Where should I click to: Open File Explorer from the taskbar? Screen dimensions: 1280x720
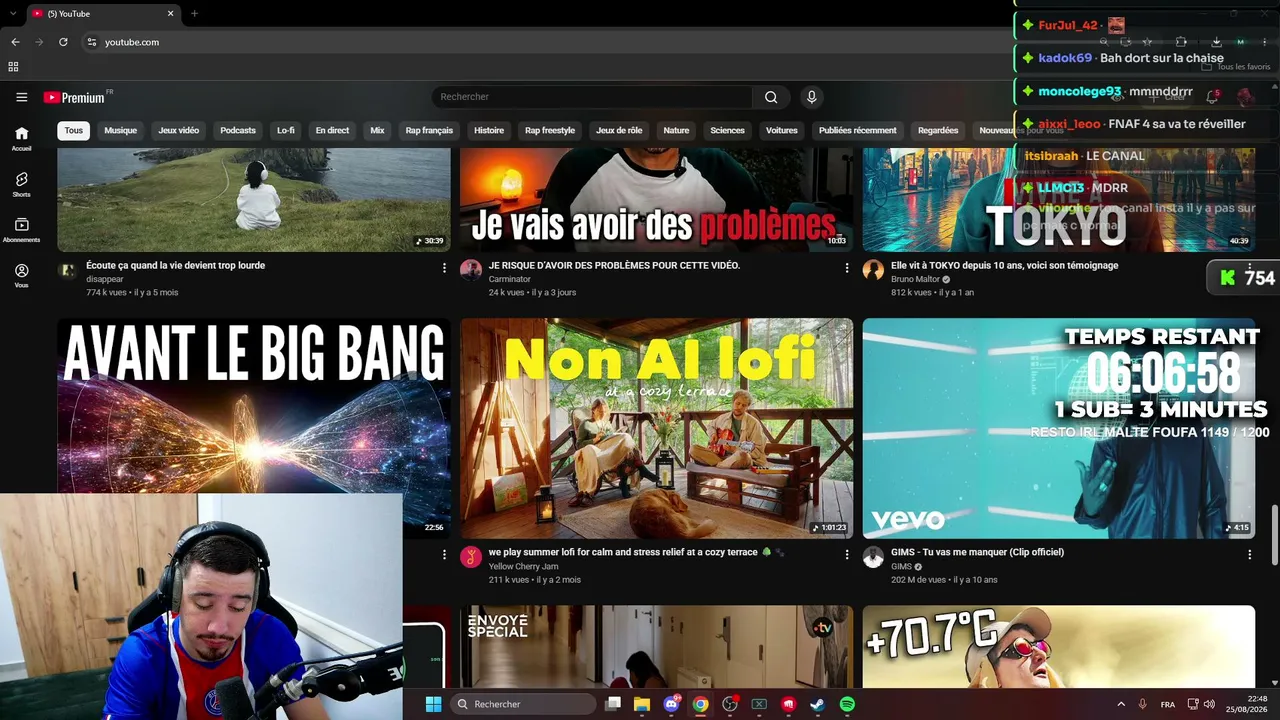pyautogui.click(x=642, y=704)
